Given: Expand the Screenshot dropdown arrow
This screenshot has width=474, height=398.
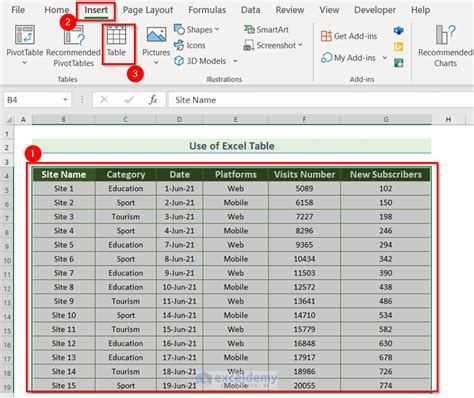Looking at the screenshot, I should tap(300, 45).
